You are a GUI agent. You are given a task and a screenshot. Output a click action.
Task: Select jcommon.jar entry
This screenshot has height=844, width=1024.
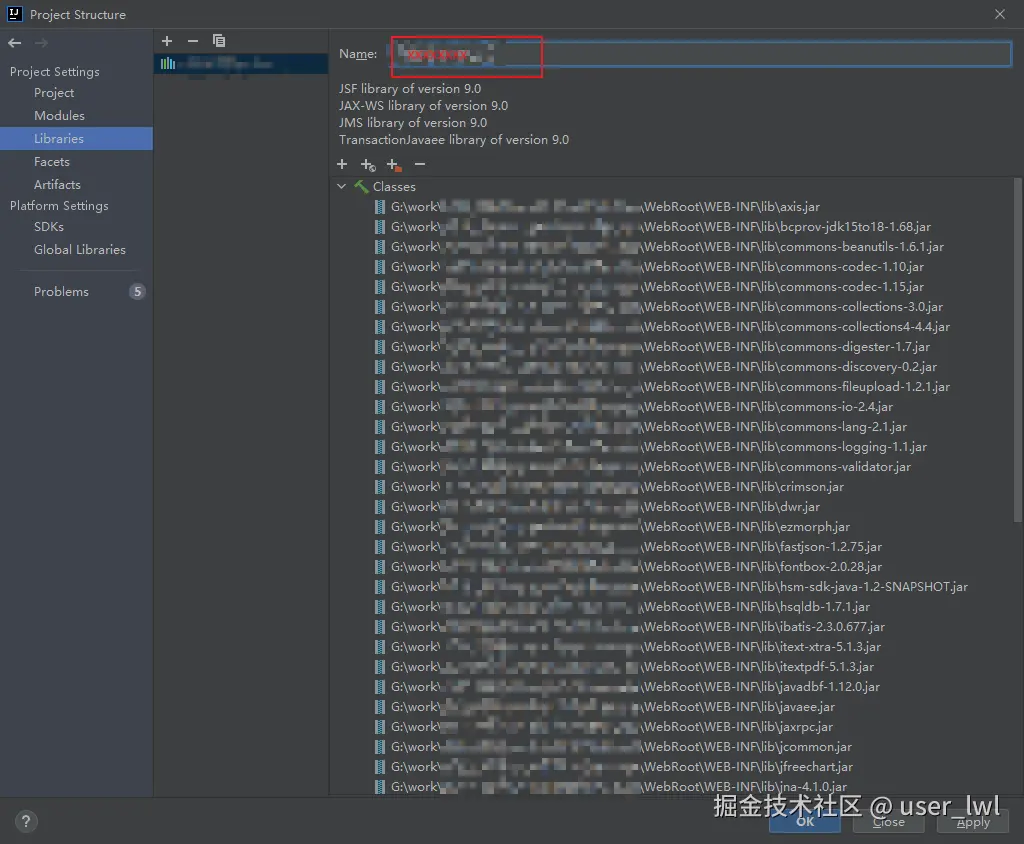614,747
